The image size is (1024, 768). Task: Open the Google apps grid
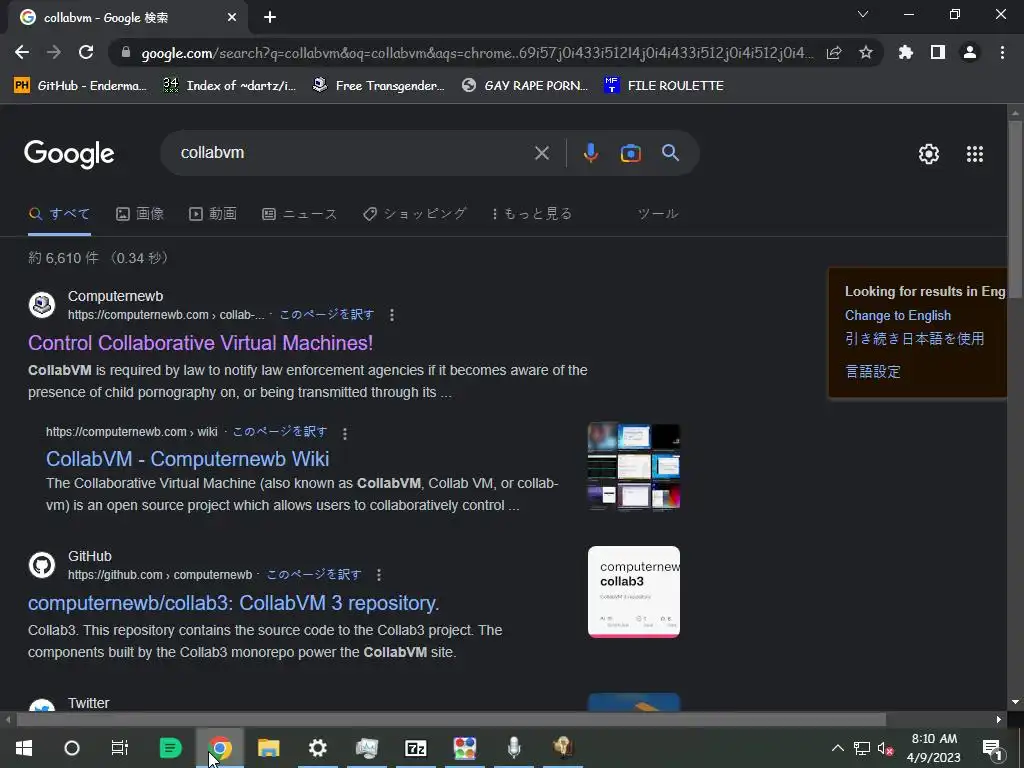[x=974, y=154]
